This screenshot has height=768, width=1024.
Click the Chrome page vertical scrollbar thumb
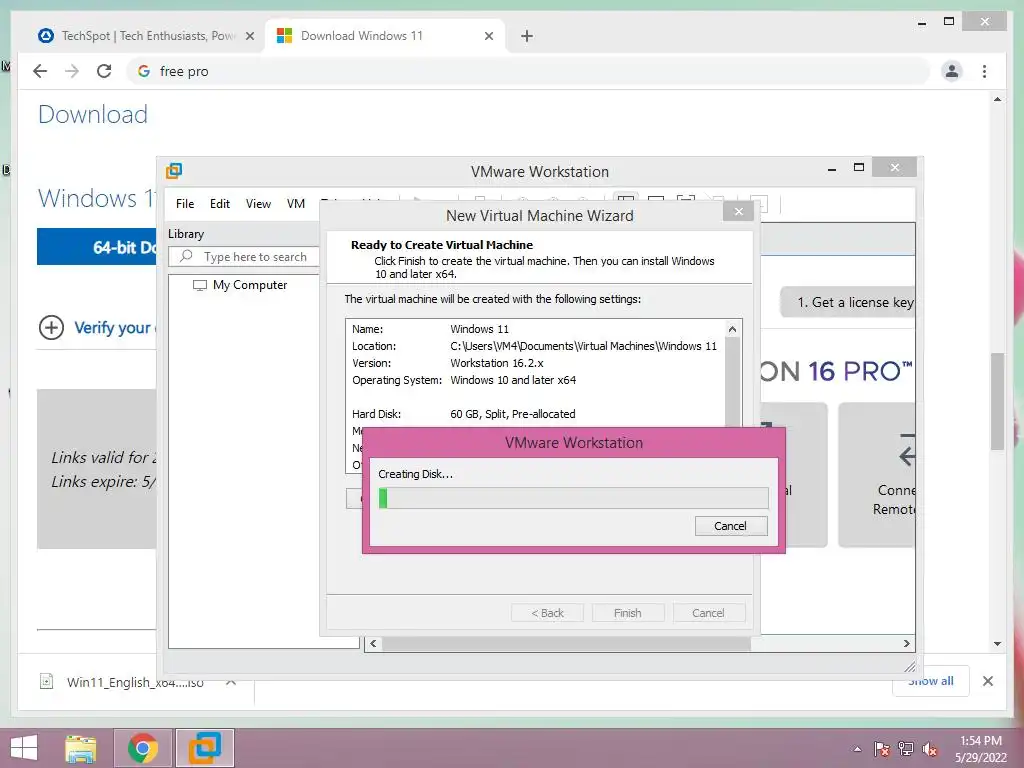pos(997,401)
